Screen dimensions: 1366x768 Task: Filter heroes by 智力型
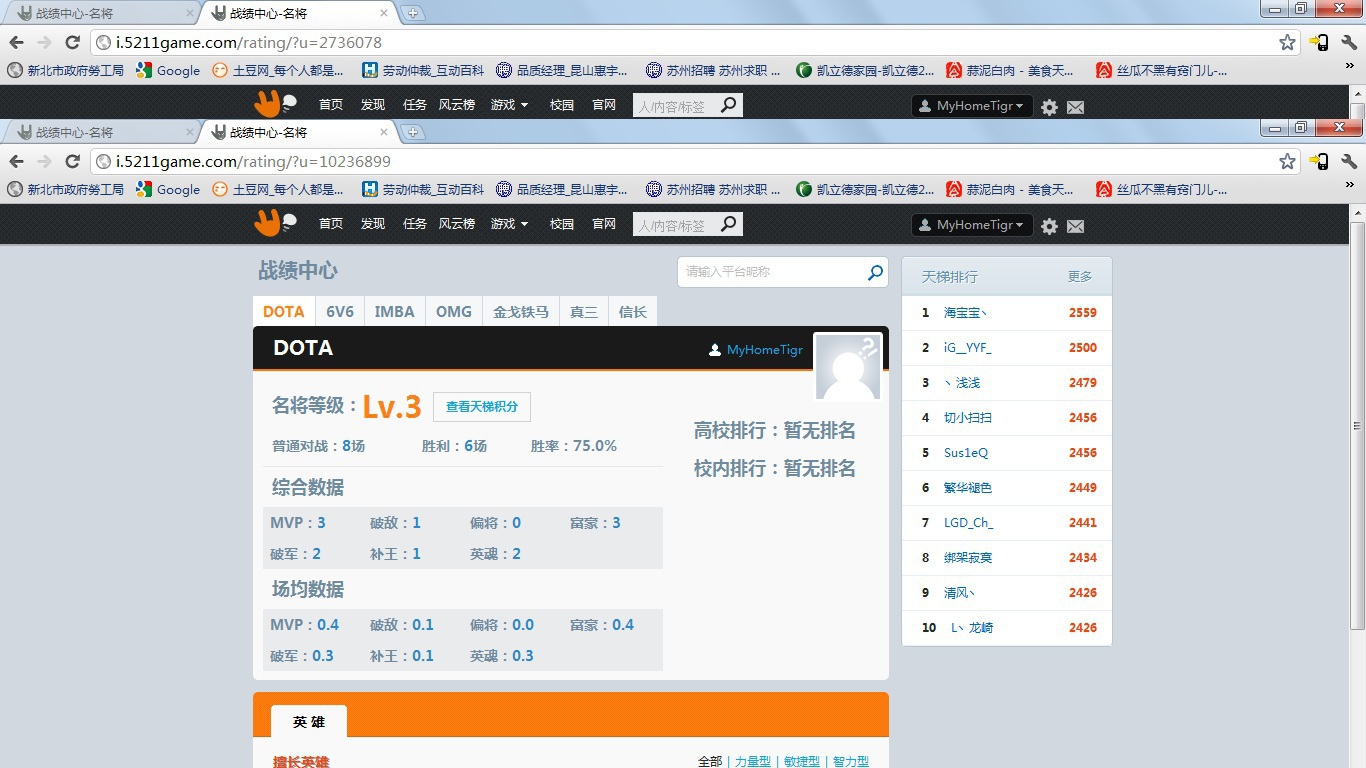pyautogui.click(x=851, y=762)
